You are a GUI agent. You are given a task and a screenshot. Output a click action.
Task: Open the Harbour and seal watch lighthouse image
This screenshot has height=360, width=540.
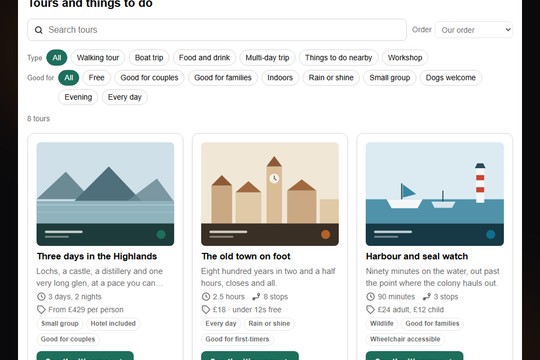[435, 194]
